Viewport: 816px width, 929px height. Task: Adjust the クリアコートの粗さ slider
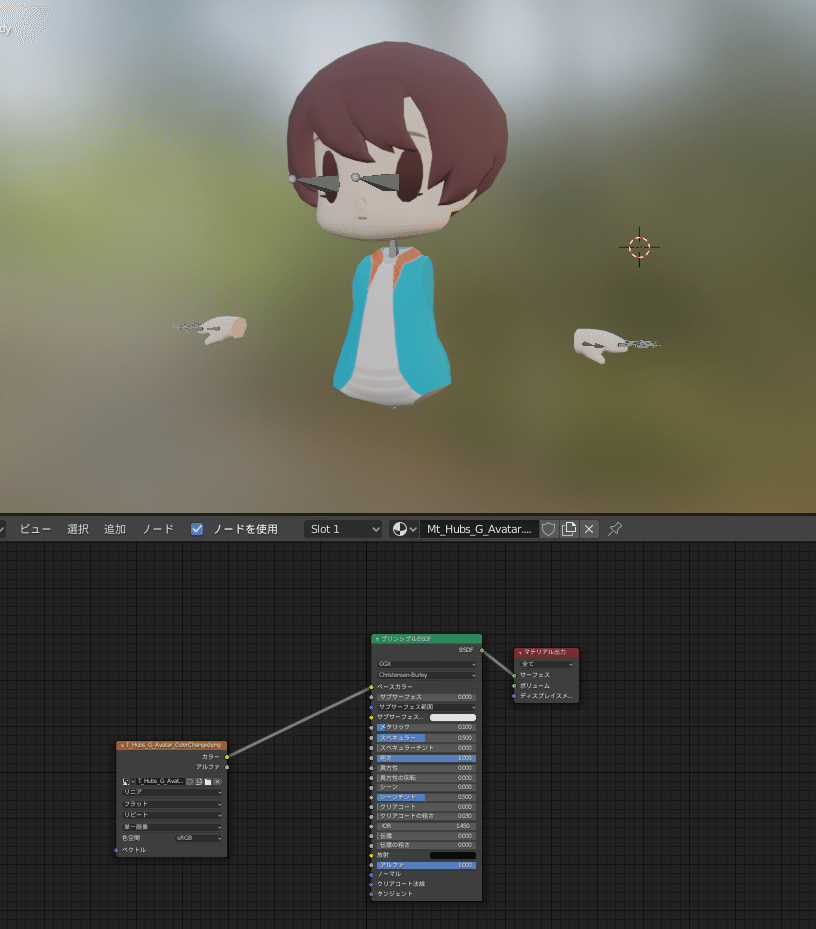click(427, 816)
